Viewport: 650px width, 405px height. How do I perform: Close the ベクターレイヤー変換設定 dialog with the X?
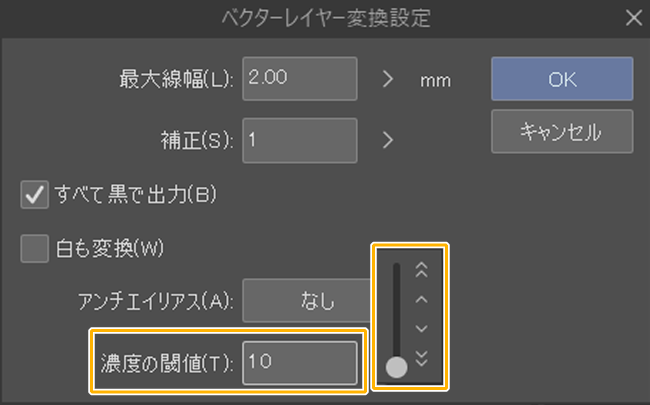pyautogui.click(x=632, y=17)
